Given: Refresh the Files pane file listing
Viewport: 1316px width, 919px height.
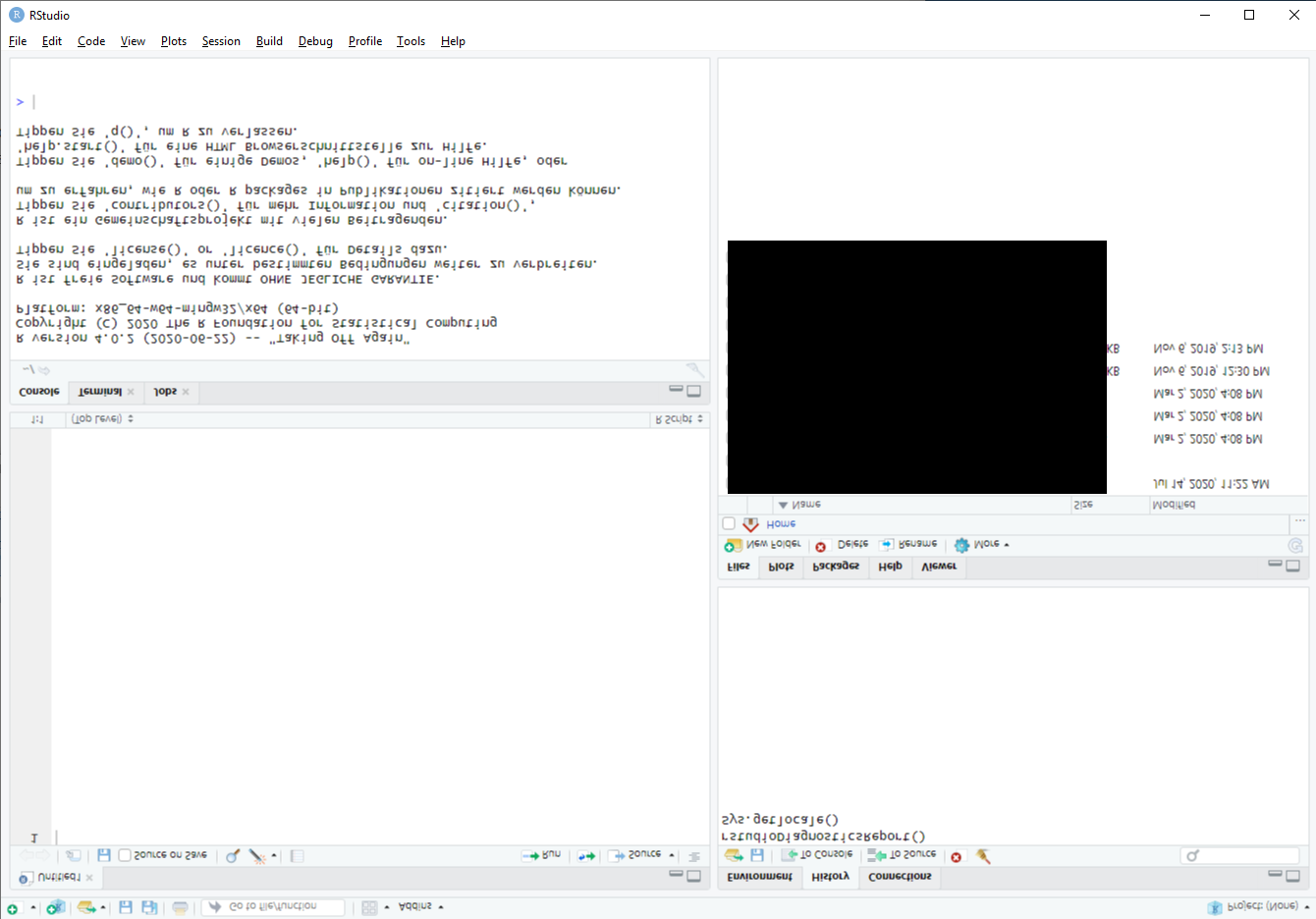Looking at the screenshot, I should point(1296,544).
